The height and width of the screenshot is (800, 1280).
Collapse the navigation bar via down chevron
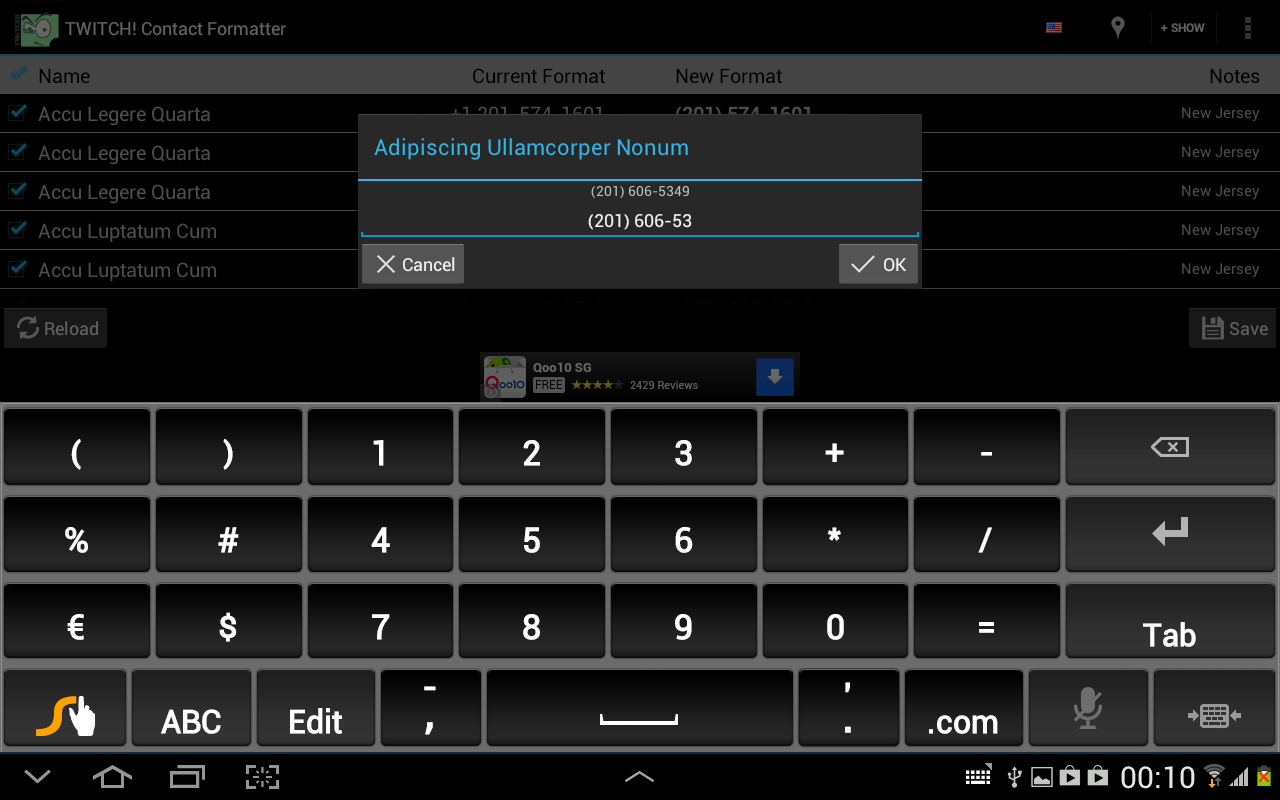tap(37, 776)
